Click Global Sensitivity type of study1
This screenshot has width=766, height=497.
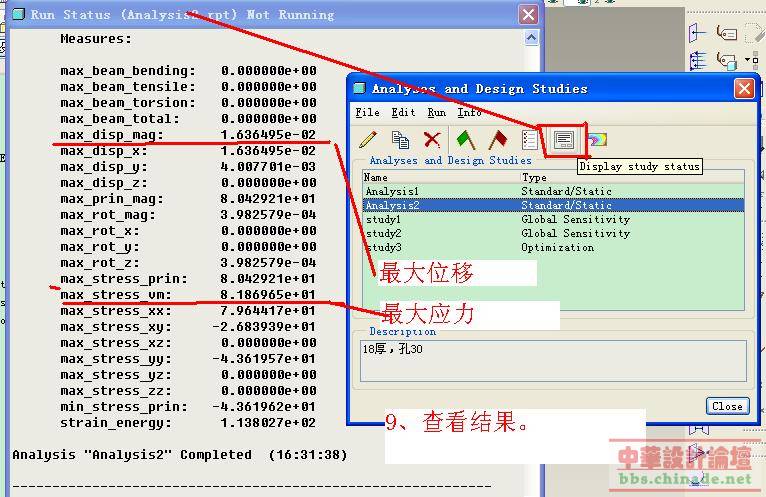click(575, 219)
